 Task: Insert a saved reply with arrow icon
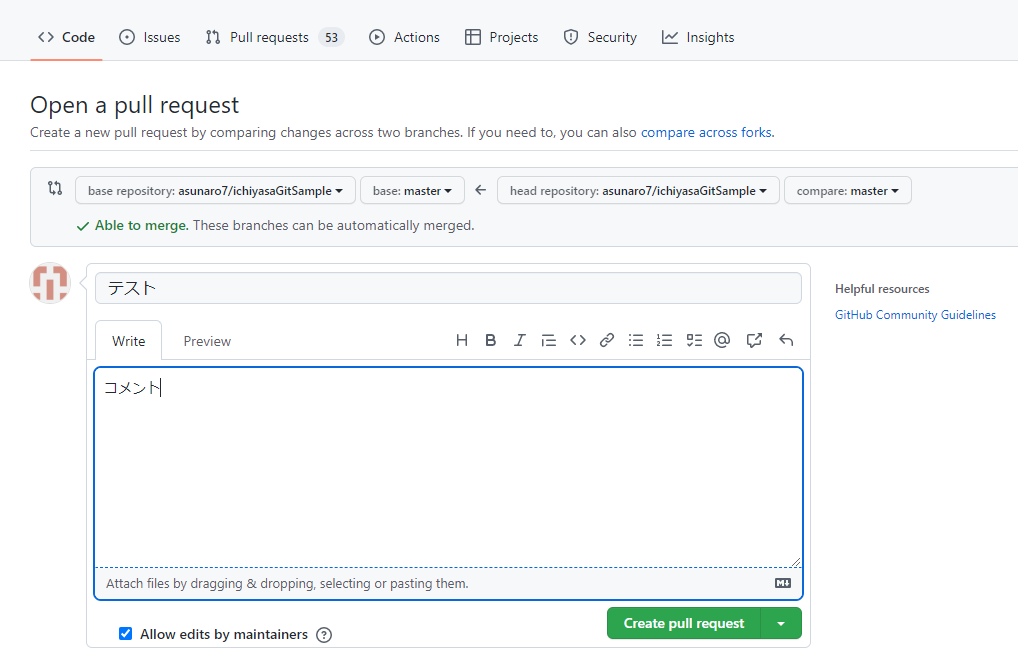pos(786,340)
